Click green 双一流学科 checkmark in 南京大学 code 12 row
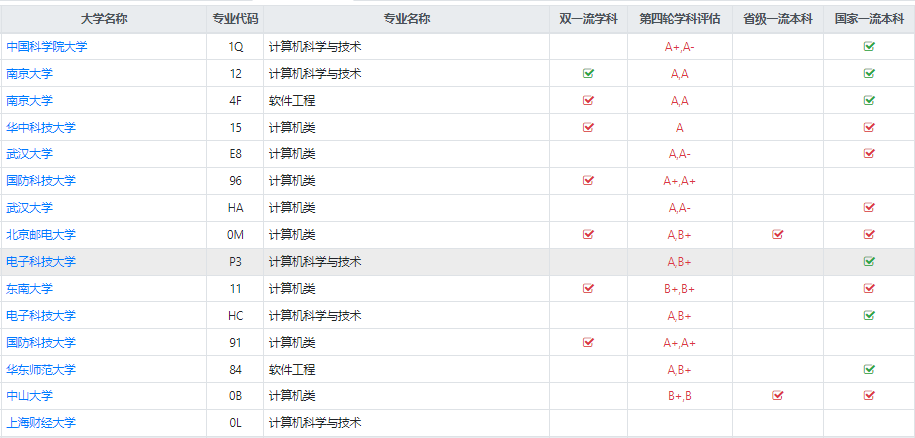 (588, 74)
